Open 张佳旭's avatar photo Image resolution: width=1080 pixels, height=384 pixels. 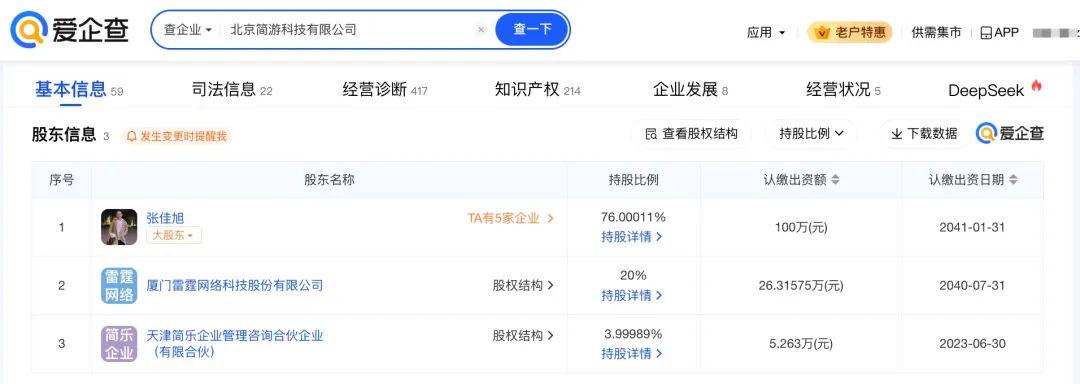tap(119, 227)
